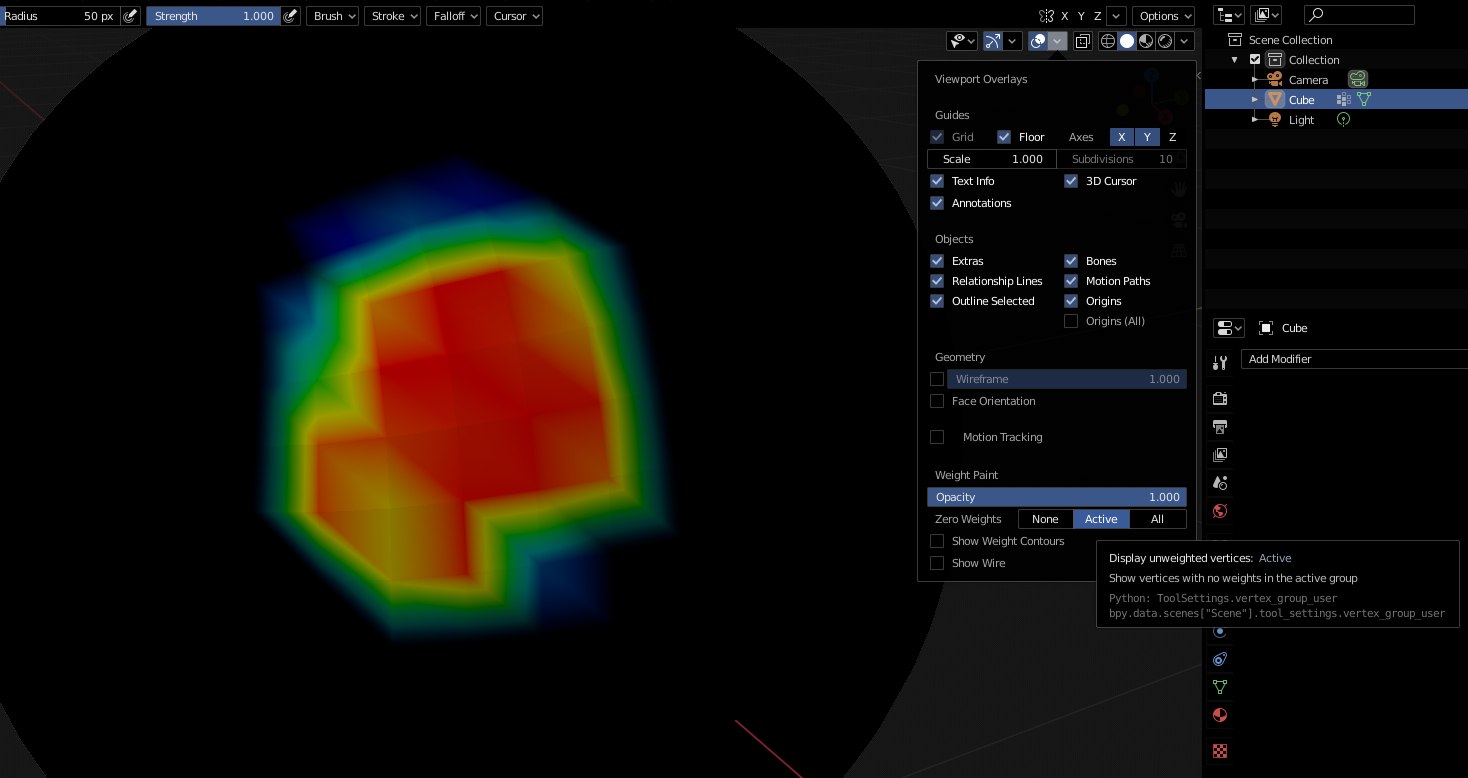Toggle X mirror symmetry in header
1468x778 pixels.
(x=1064, y=16)
